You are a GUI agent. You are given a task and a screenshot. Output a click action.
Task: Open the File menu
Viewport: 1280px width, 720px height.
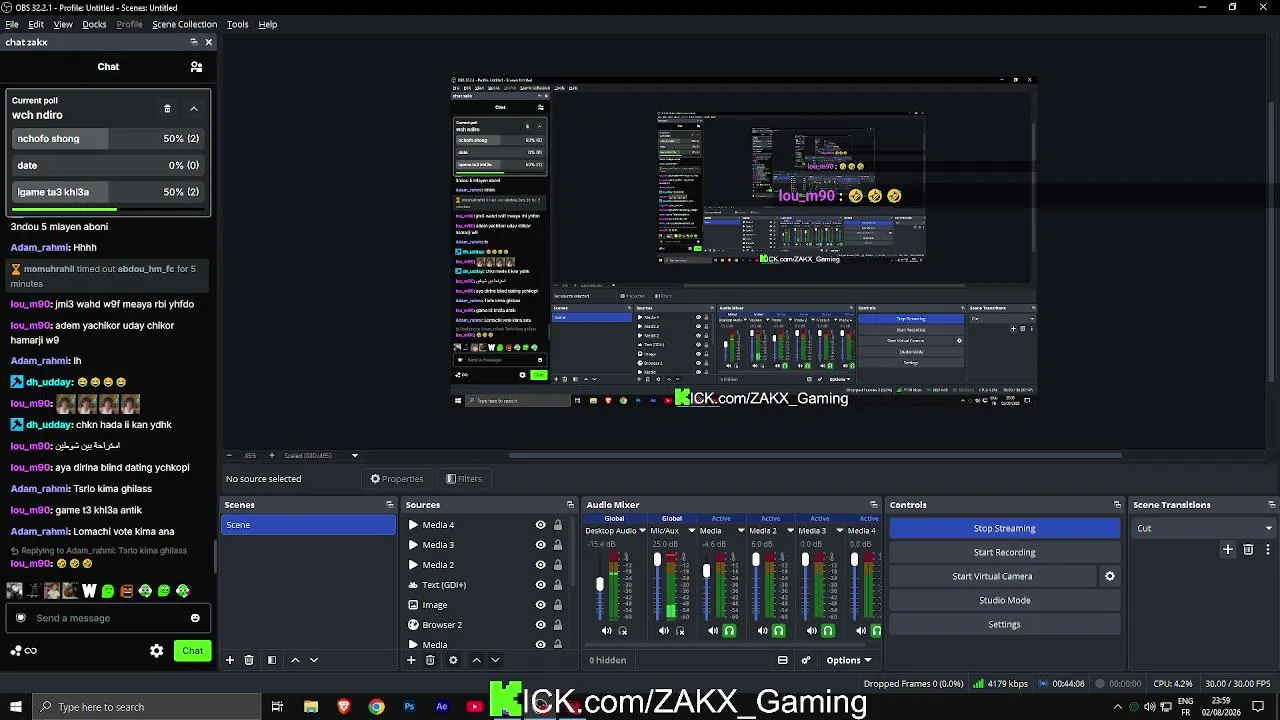pyautogui.click(x=12, y=24)
